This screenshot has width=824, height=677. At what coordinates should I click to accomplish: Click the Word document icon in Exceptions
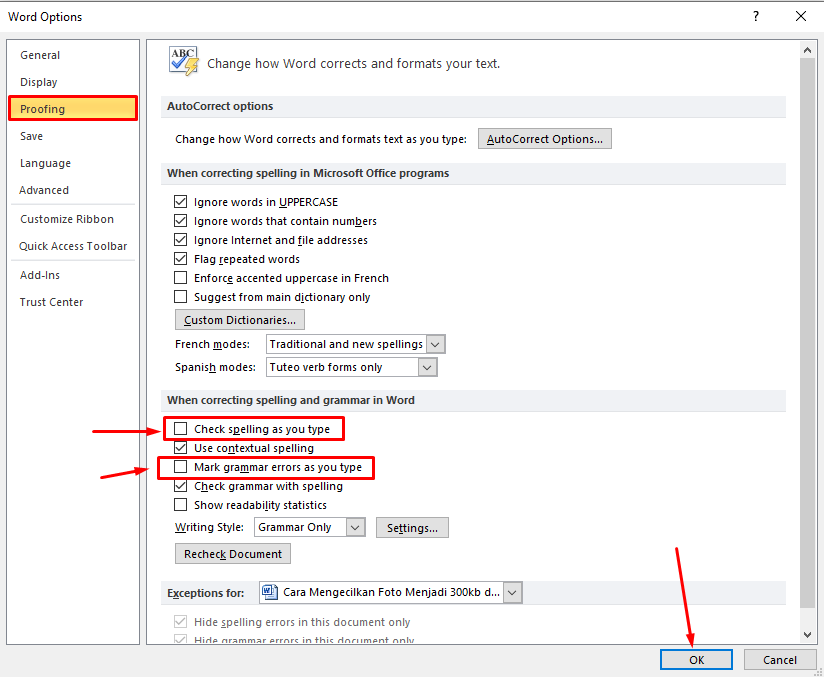pyautogui.click(x=270, y=592)
